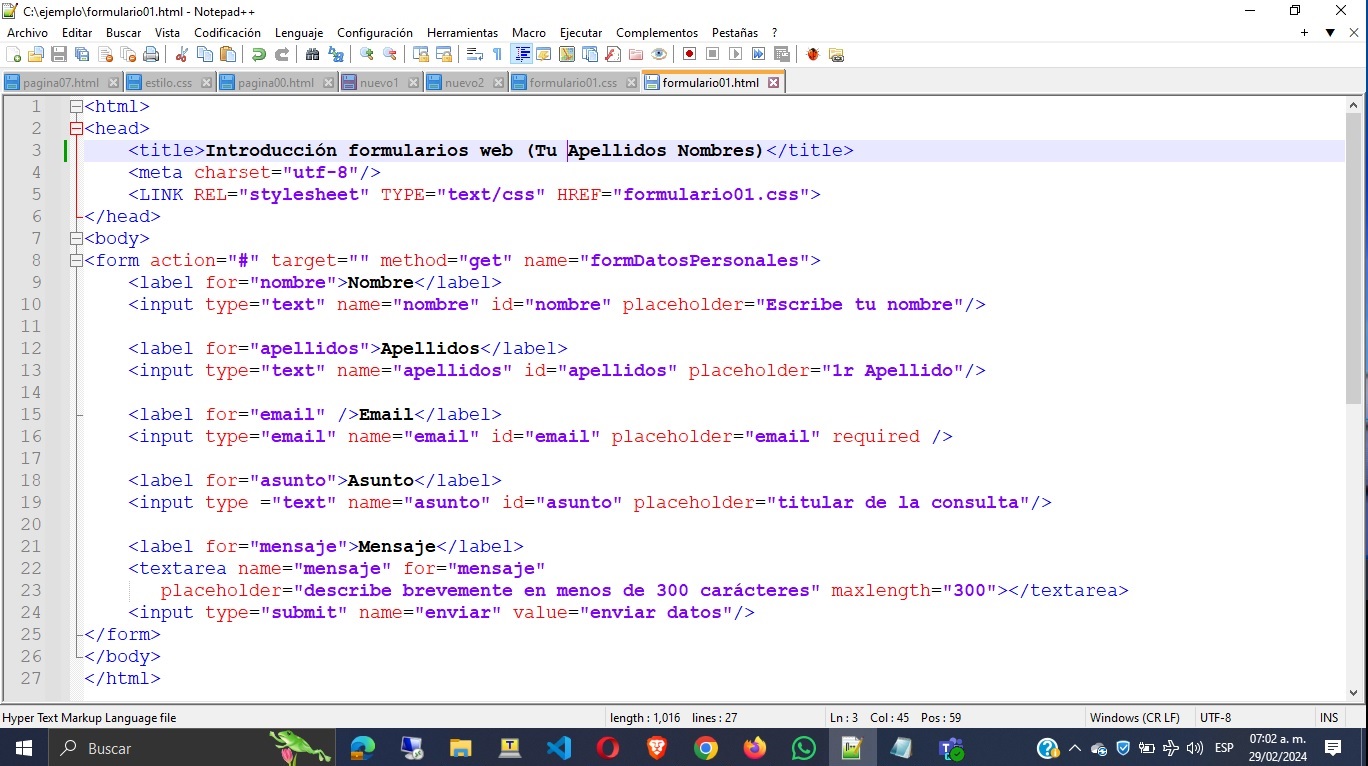Click the Stop macro recording icon
Image resolution: width=1368 pixels, height=766 pixels.
712,54
